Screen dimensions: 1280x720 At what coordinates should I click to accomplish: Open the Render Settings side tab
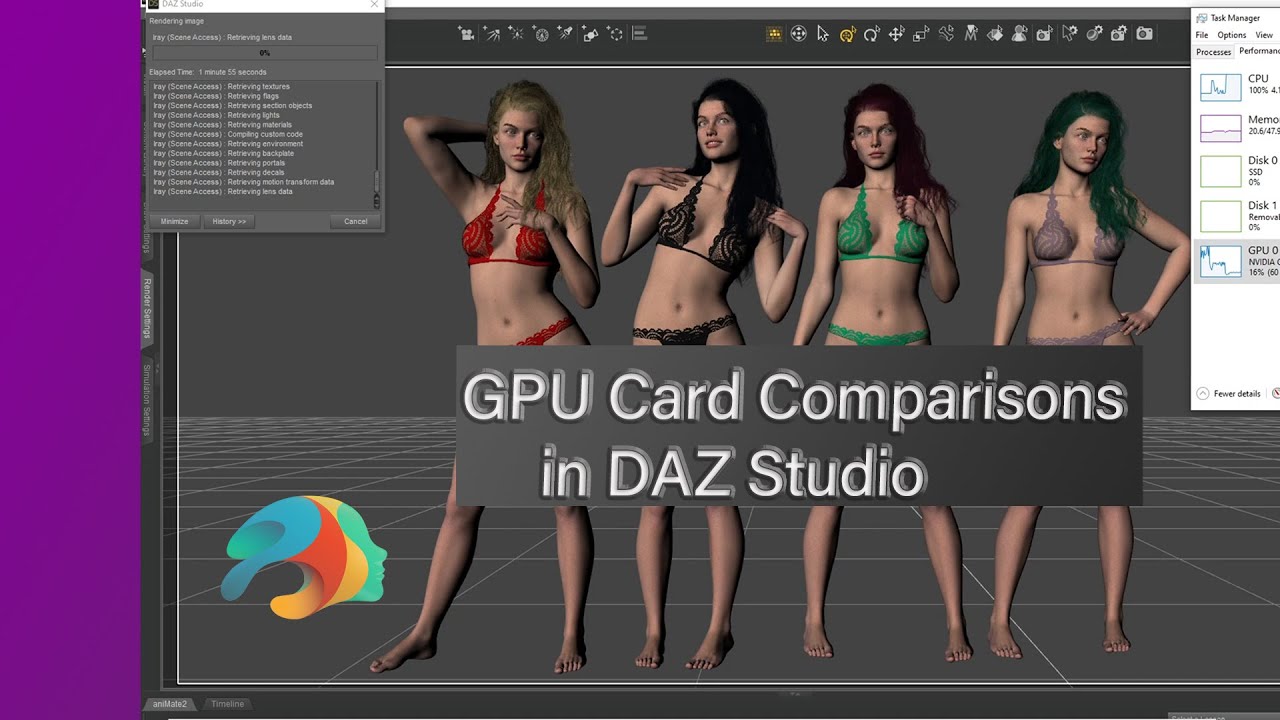[147, 309]
